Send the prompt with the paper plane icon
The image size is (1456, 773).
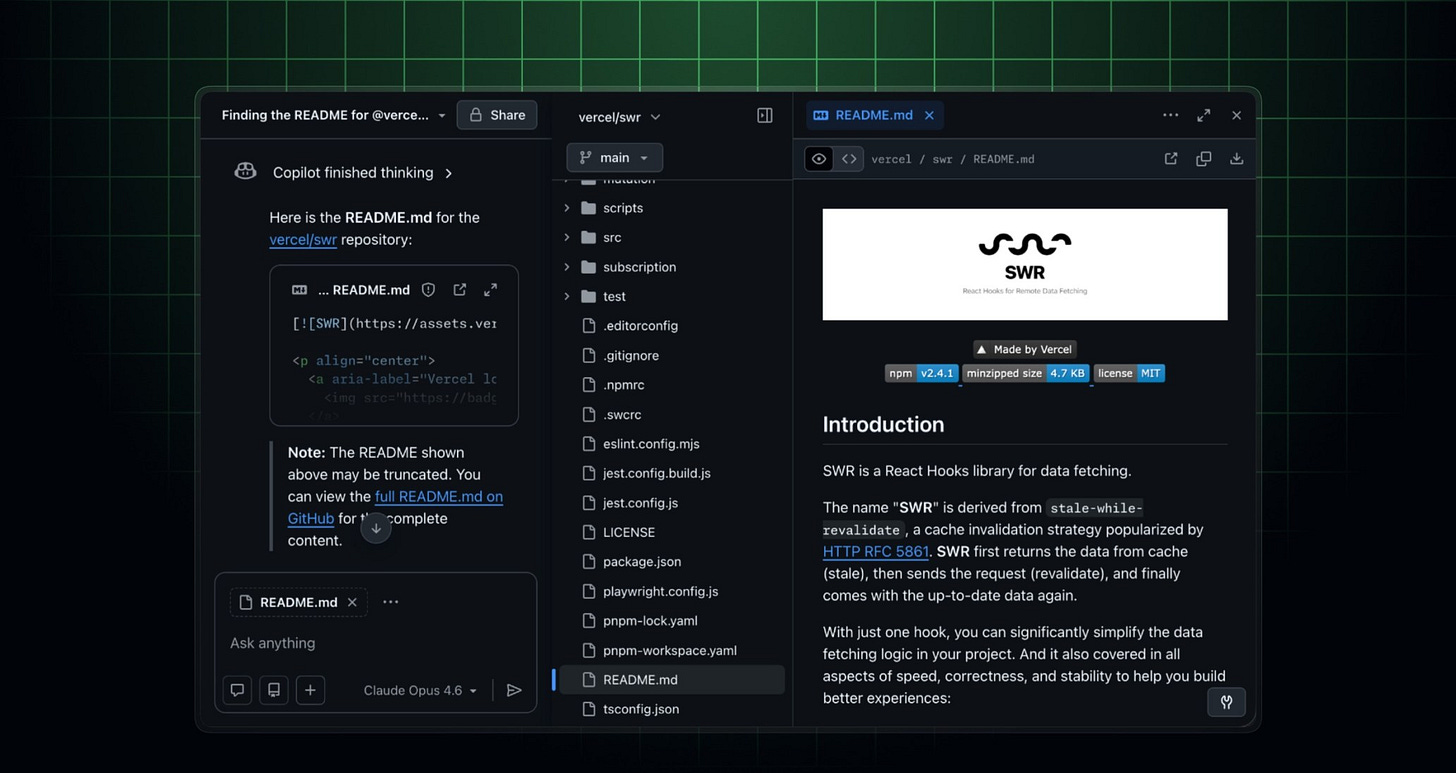514,690
